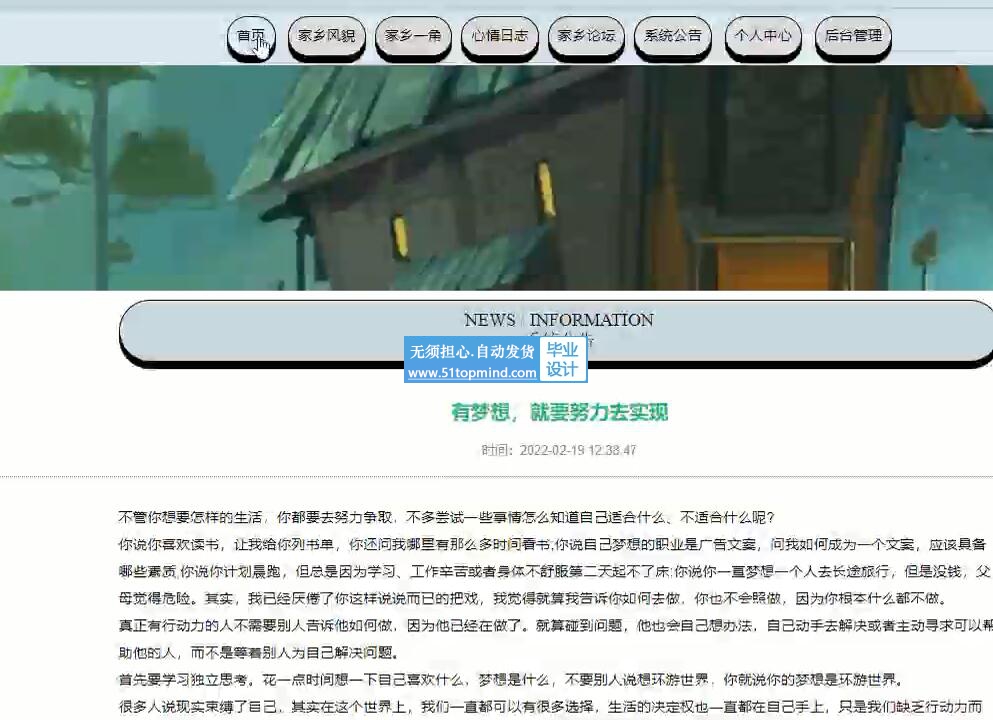Click the line starting 你说你喜欢读书
This screenshot has height=720, width=993.
pyautogui.click(x=552, y=545)
